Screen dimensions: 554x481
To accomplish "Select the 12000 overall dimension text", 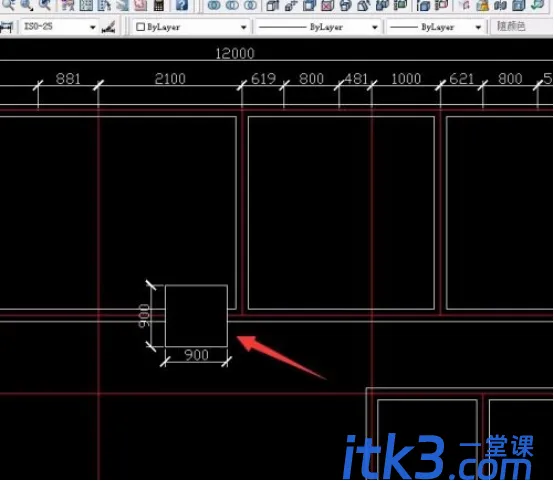I will point(235,54).
